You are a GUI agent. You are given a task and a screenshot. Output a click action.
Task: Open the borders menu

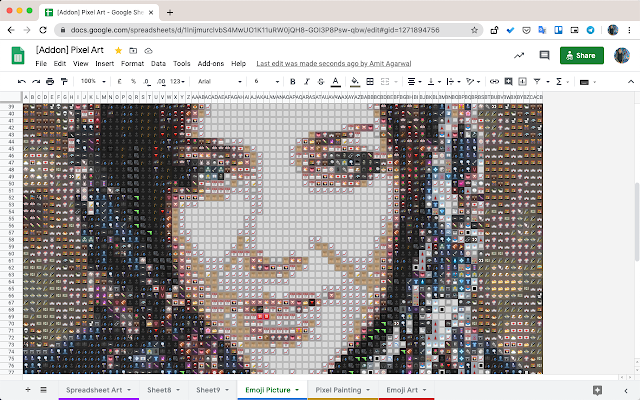pyautogui.click(x=370, y=82)
